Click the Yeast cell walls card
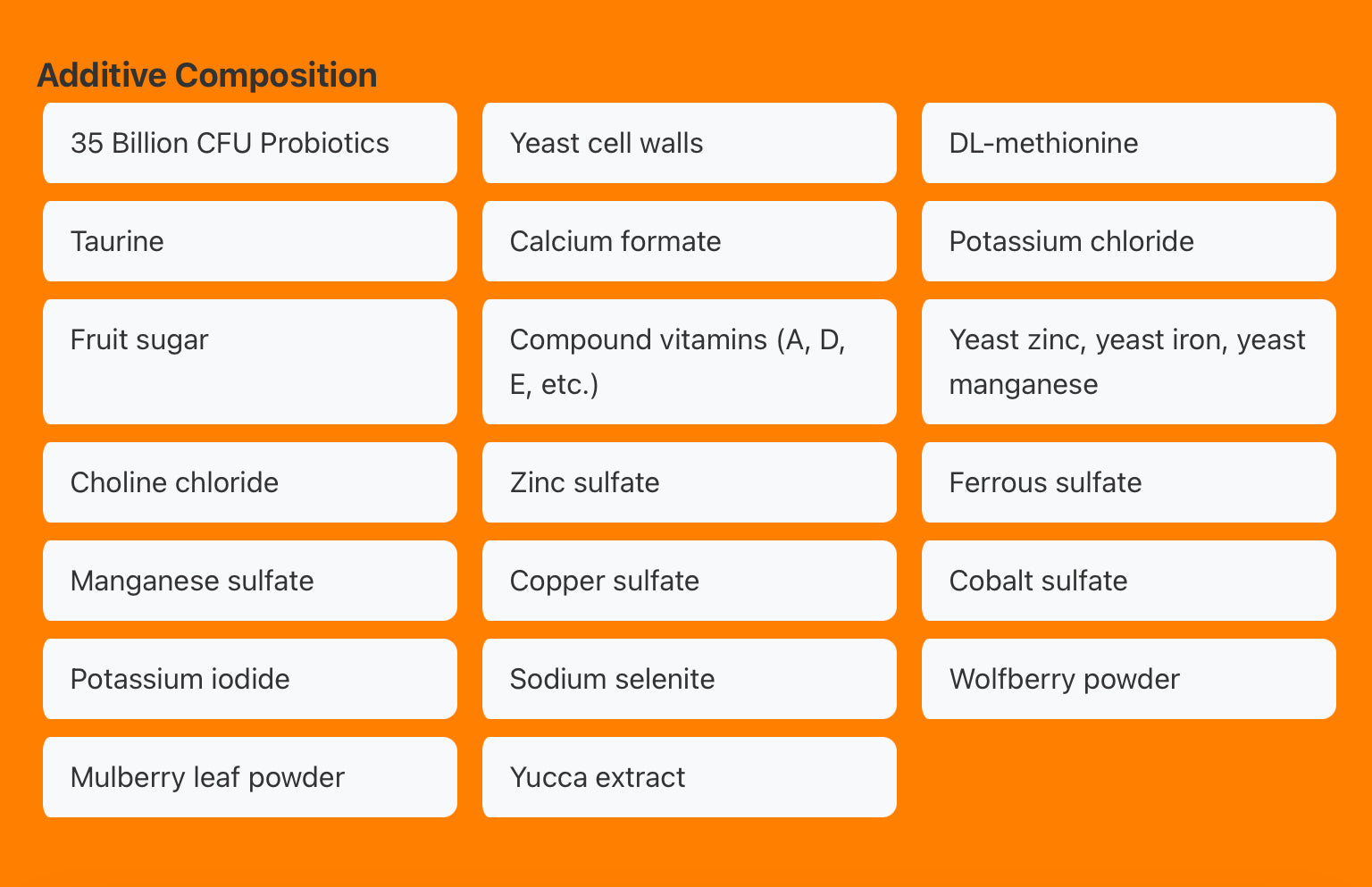This screenshot has height=887, width=1372. point(689,143)
